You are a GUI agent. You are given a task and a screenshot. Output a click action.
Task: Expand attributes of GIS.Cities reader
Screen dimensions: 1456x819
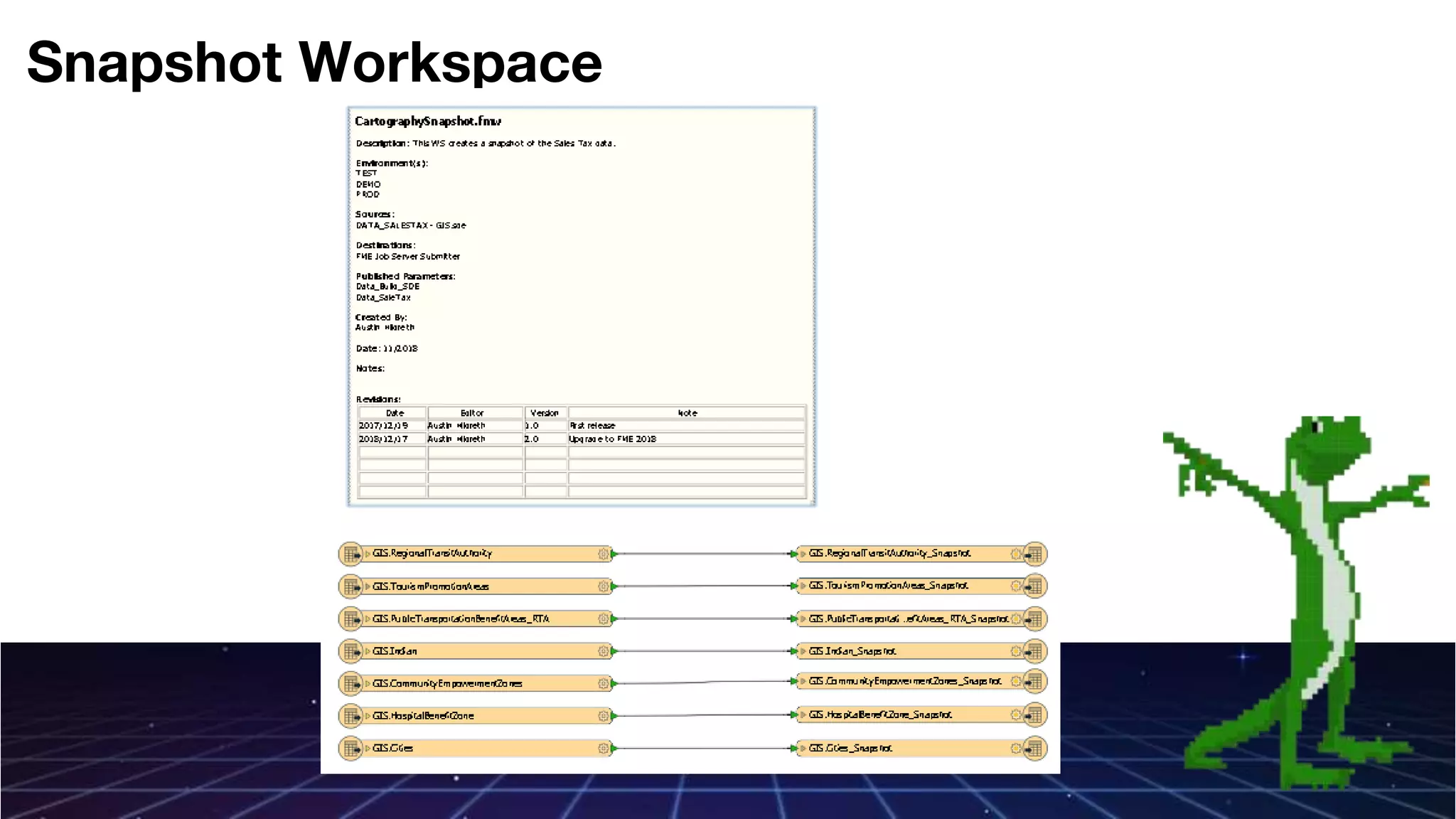click(x=368, y=749)
